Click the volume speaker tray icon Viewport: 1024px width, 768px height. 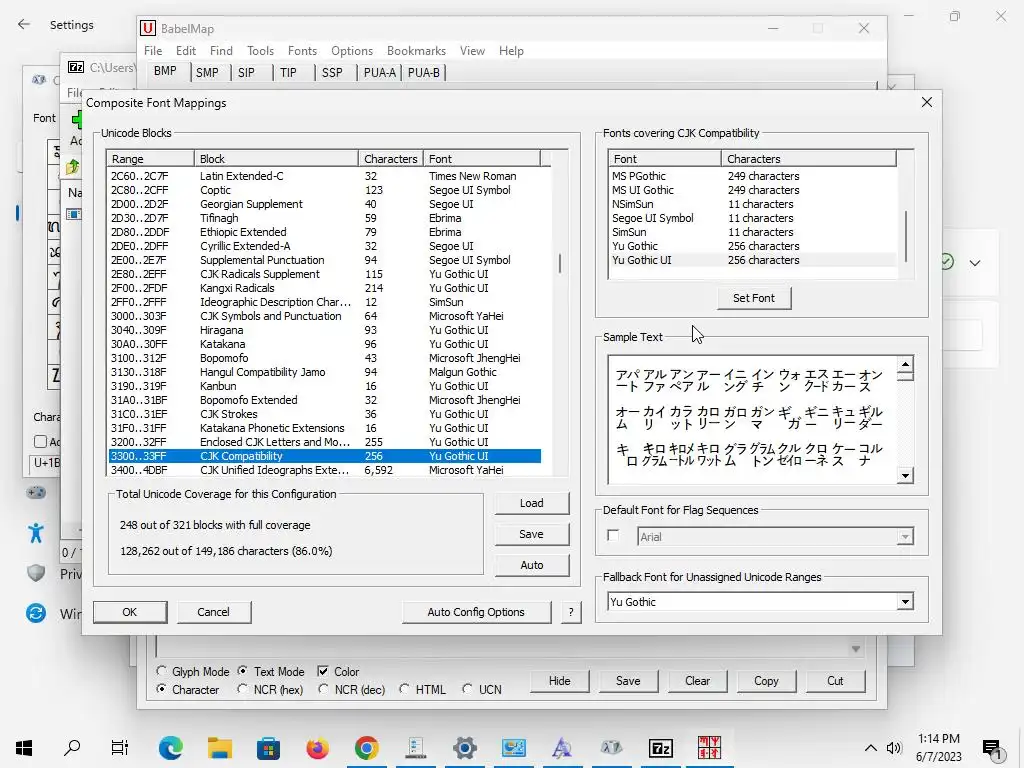(893, 748)
